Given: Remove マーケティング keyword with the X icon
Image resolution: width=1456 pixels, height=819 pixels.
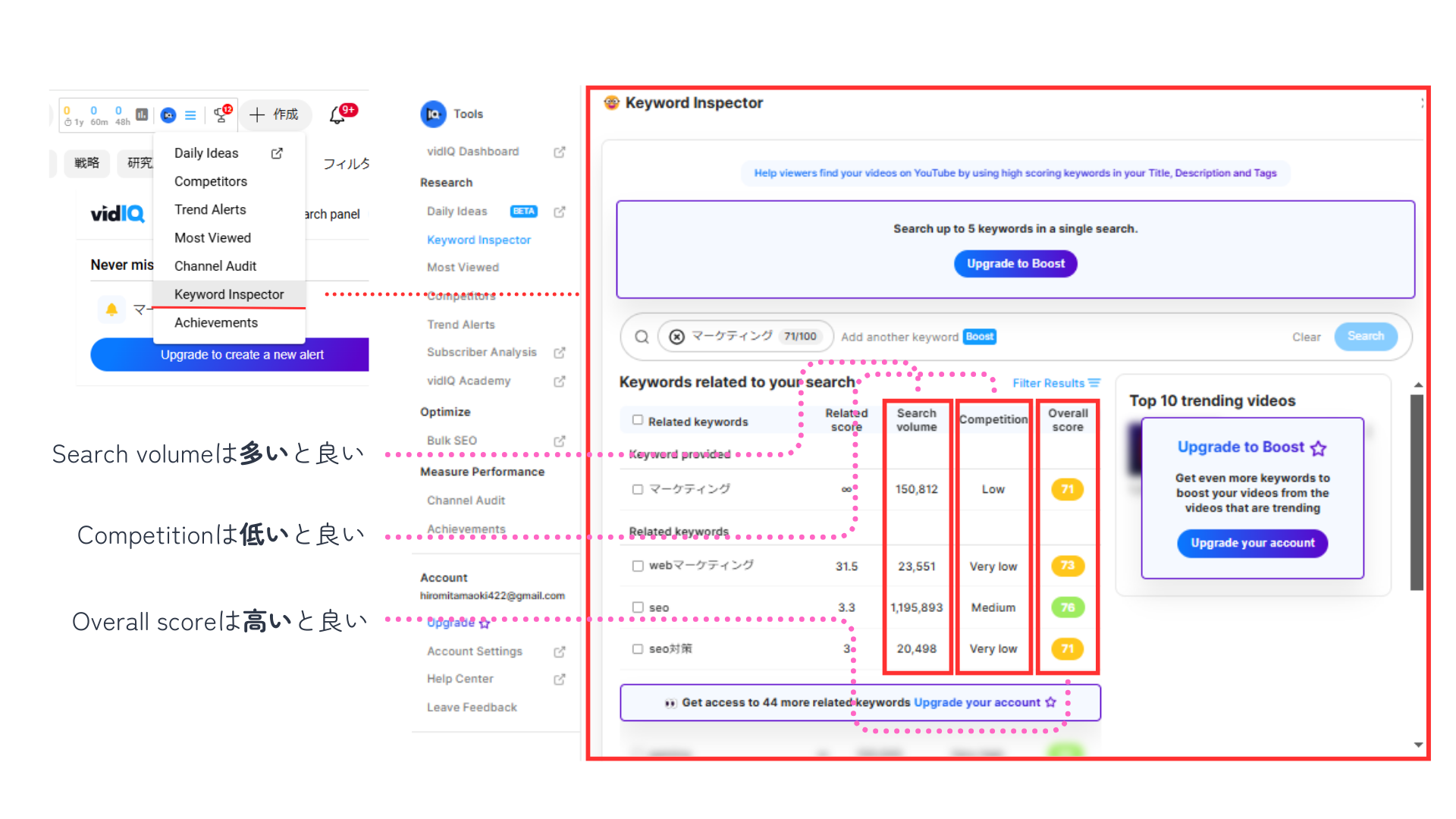Looking at the screenshot, I should 677,337.
